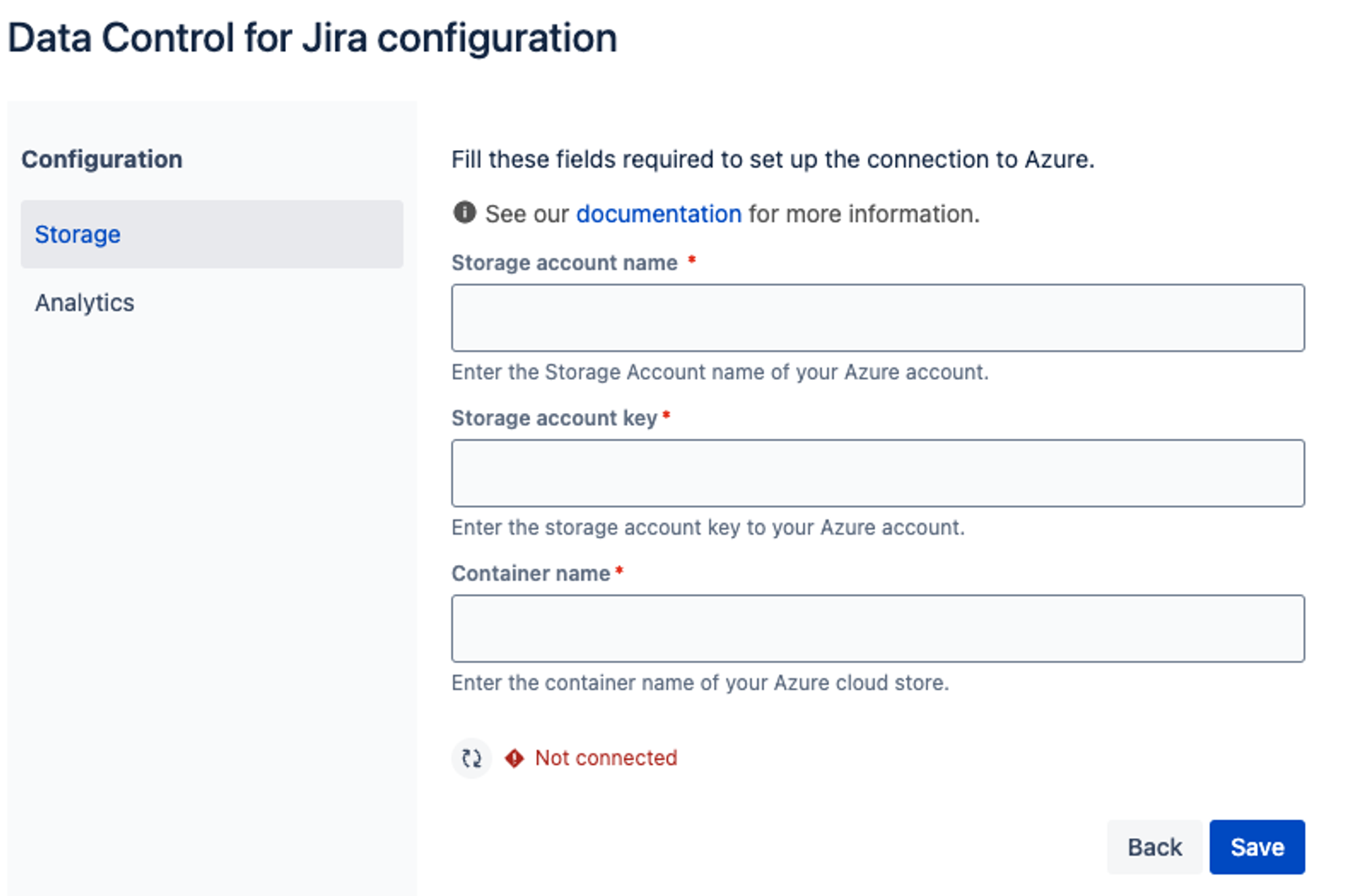Image resolution: width=1346 pixels, height=896 pixels.
Task: Click the red error diamond icon
Action: 515,758
